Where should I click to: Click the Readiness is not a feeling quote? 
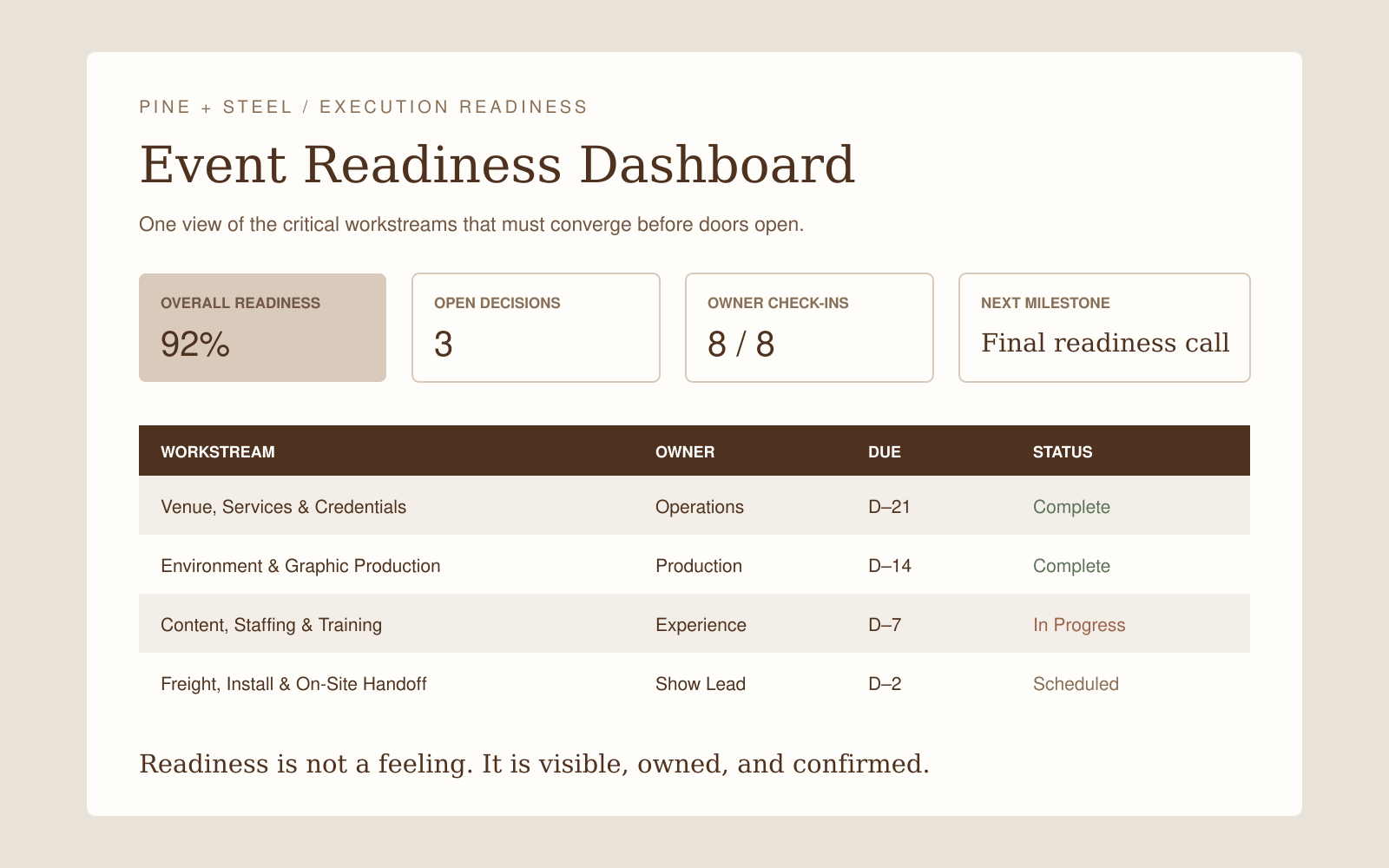click(x=534, y=765)
